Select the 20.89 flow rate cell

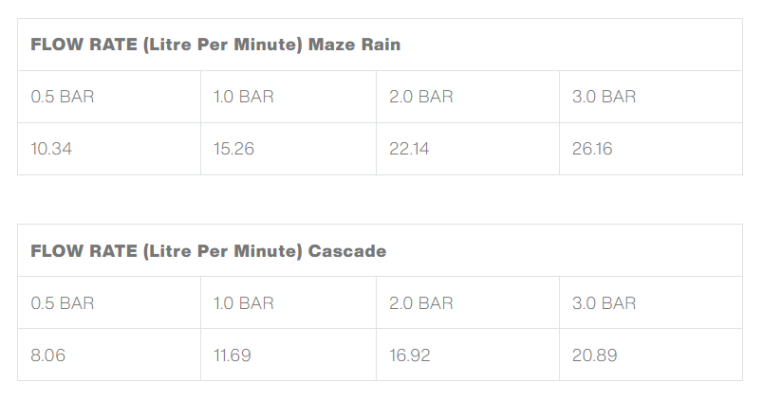pyautogui.click(x=593, y=355)
